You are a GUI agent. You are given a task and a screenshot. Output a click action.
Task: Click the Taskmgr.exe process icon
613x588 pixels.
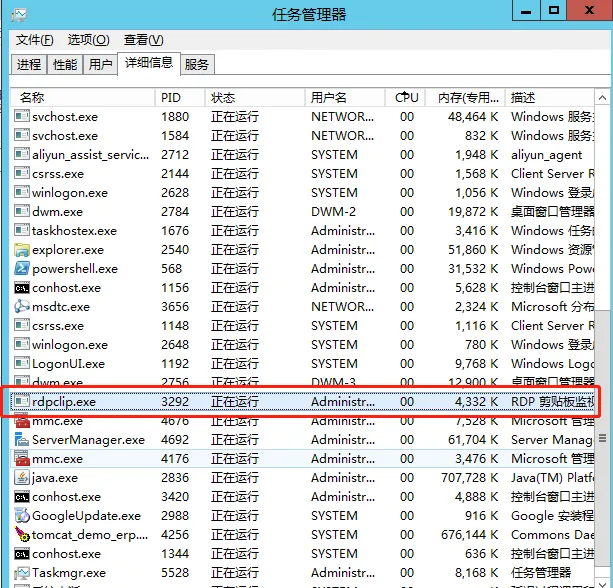tap(22, 573)
